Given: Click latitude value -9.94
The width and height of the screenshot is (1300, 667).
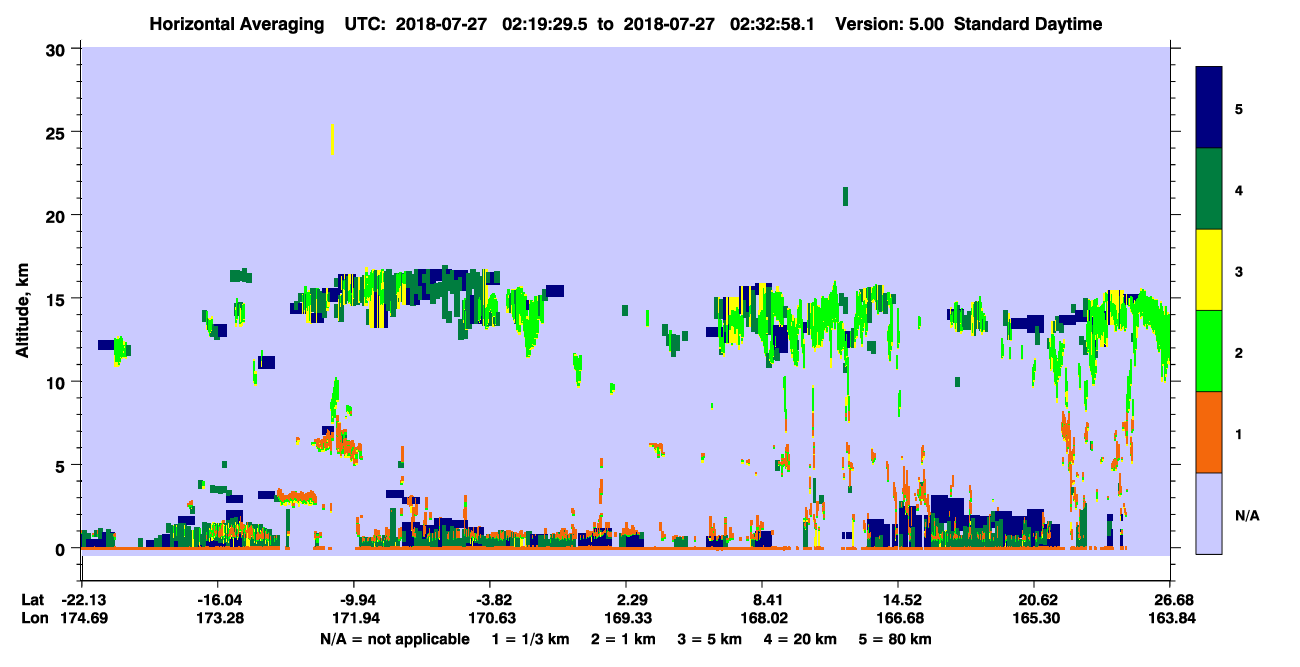Looking at the screenshot, I should [354, 600].
